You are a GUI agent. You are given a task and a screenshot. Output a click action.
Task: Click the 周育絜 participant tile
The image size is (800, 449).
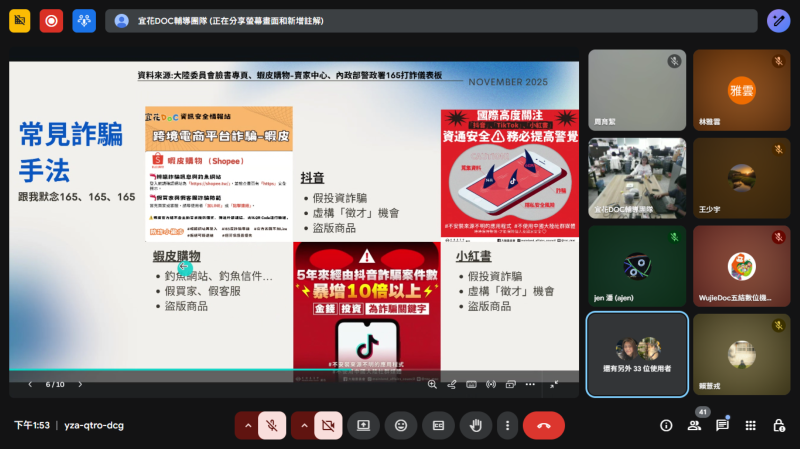click(637, 90)
